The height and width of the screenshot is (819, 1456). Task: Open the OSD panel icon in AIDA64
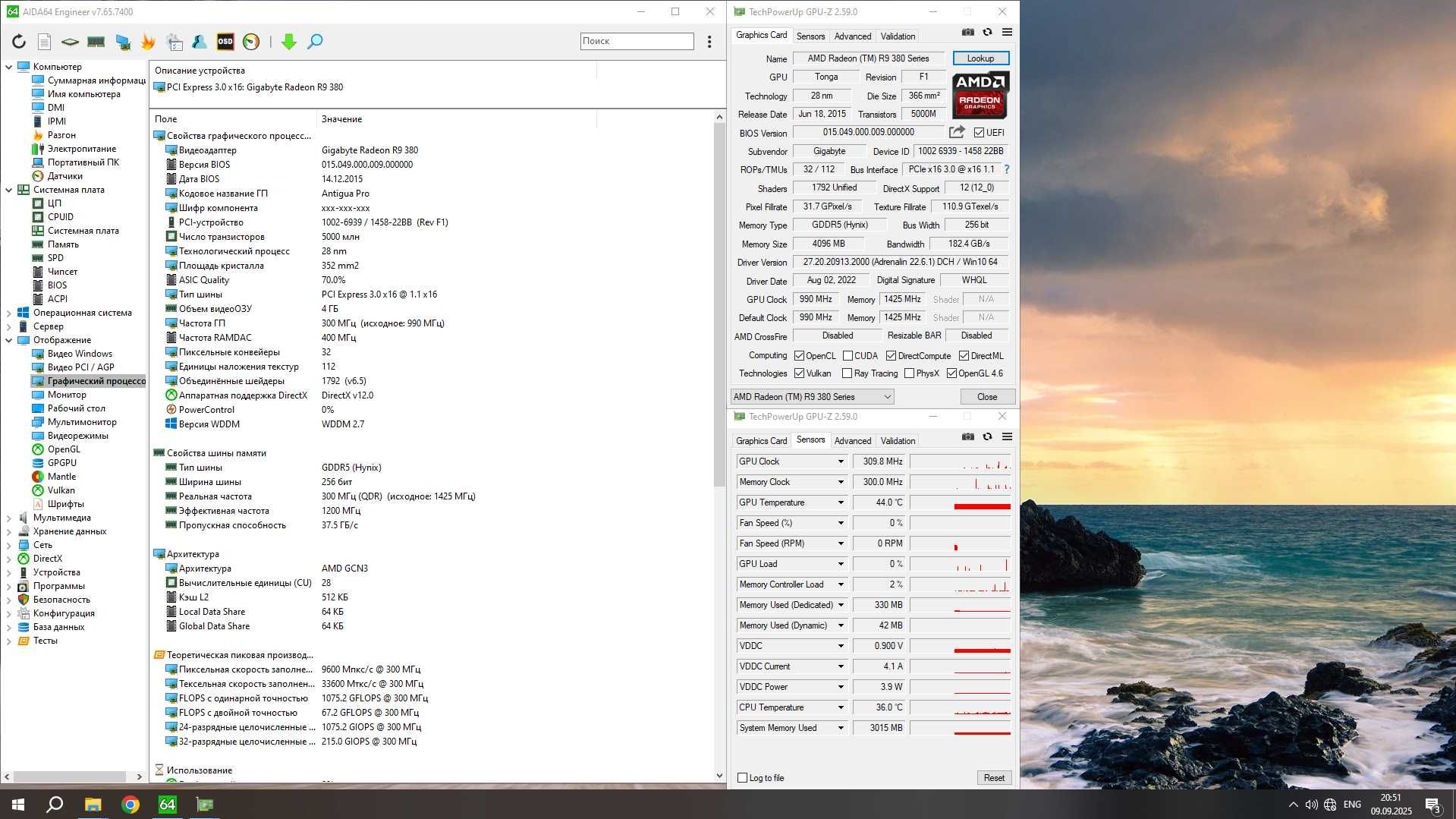point(225,42)
